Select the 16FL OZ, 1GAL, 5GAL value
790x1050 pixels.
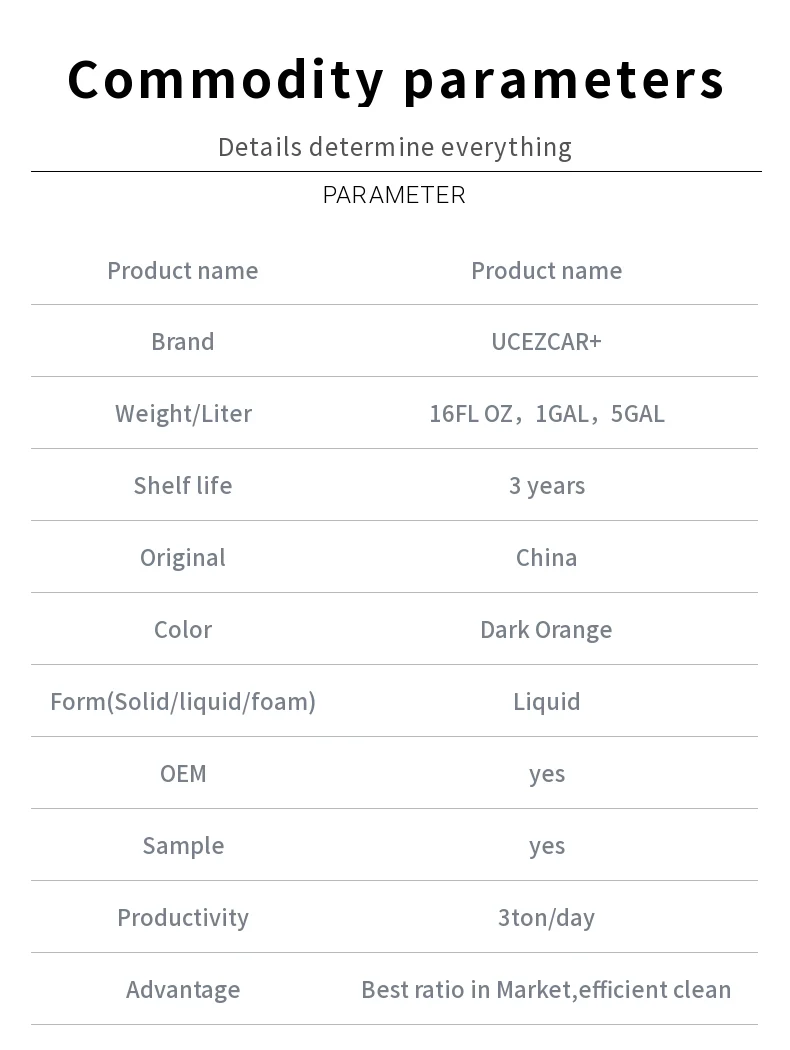(546, 414)
